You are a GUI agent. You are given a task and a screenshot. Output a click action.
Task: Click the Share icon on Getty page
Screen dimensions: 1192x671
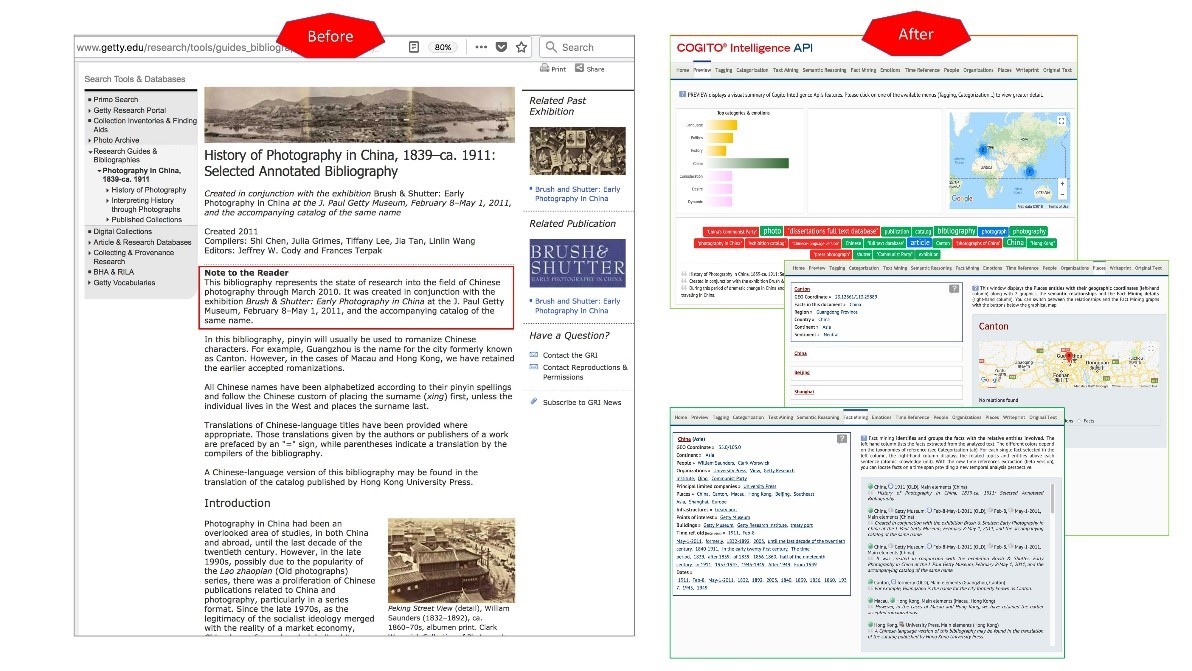tap(580, 69)
